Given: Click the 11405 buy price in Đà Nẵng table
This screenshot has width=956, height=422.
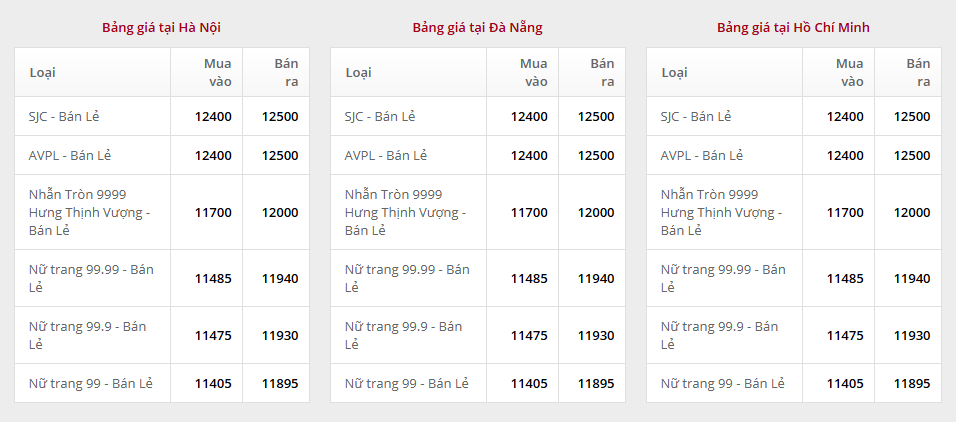Looking at the screenshot, I should click(529, 383).
